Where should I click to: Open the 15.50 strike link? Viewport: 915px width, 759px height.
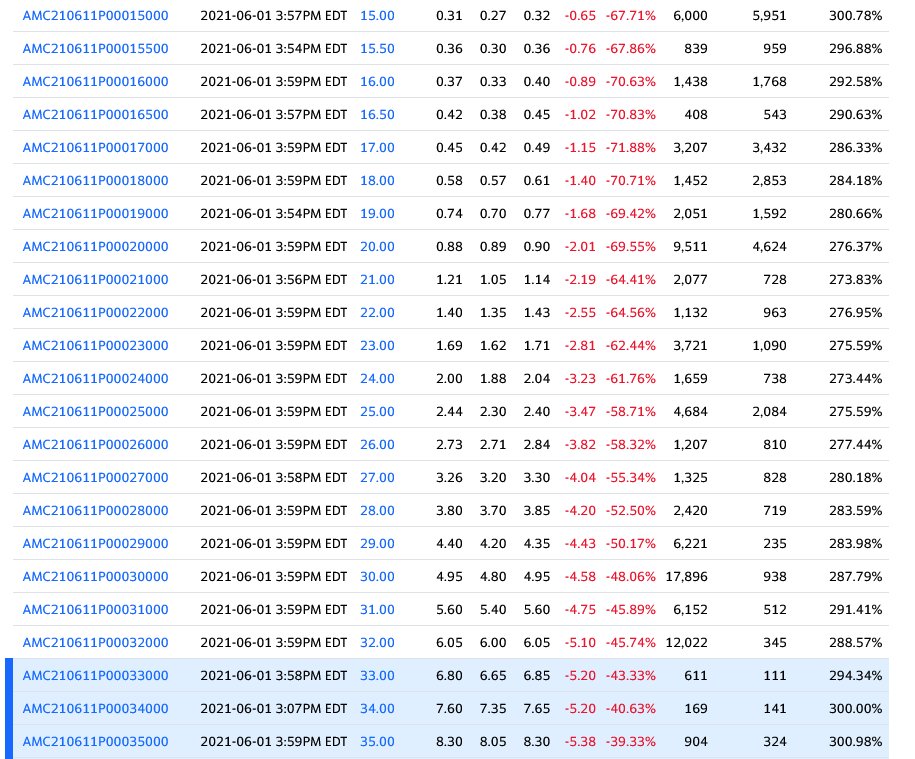(x=377, y=48)
